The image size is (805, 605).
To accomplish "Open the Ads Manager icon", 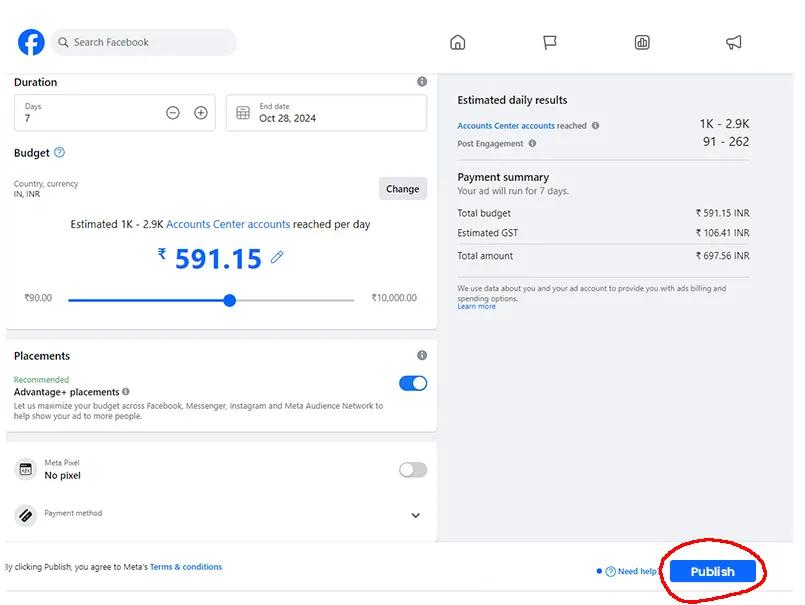I will pos(641,43).
